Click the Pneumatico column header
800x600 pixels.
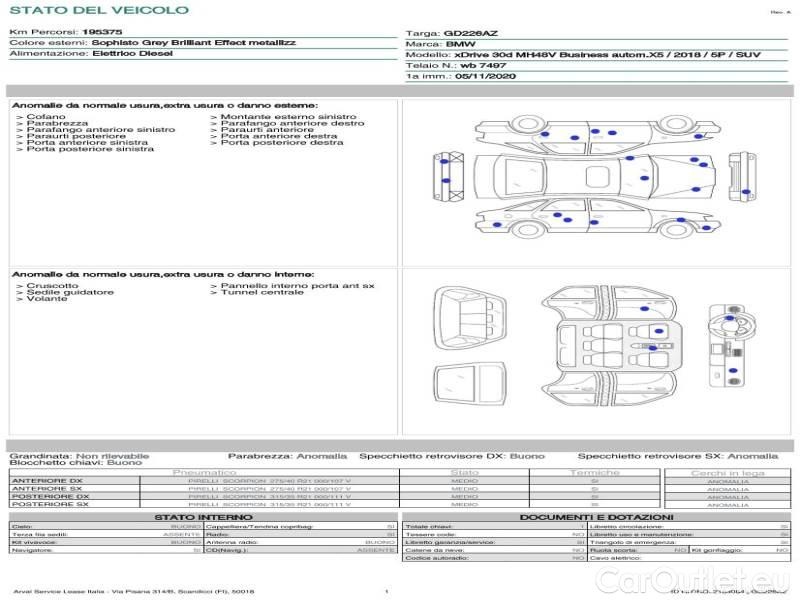point(205,472)
